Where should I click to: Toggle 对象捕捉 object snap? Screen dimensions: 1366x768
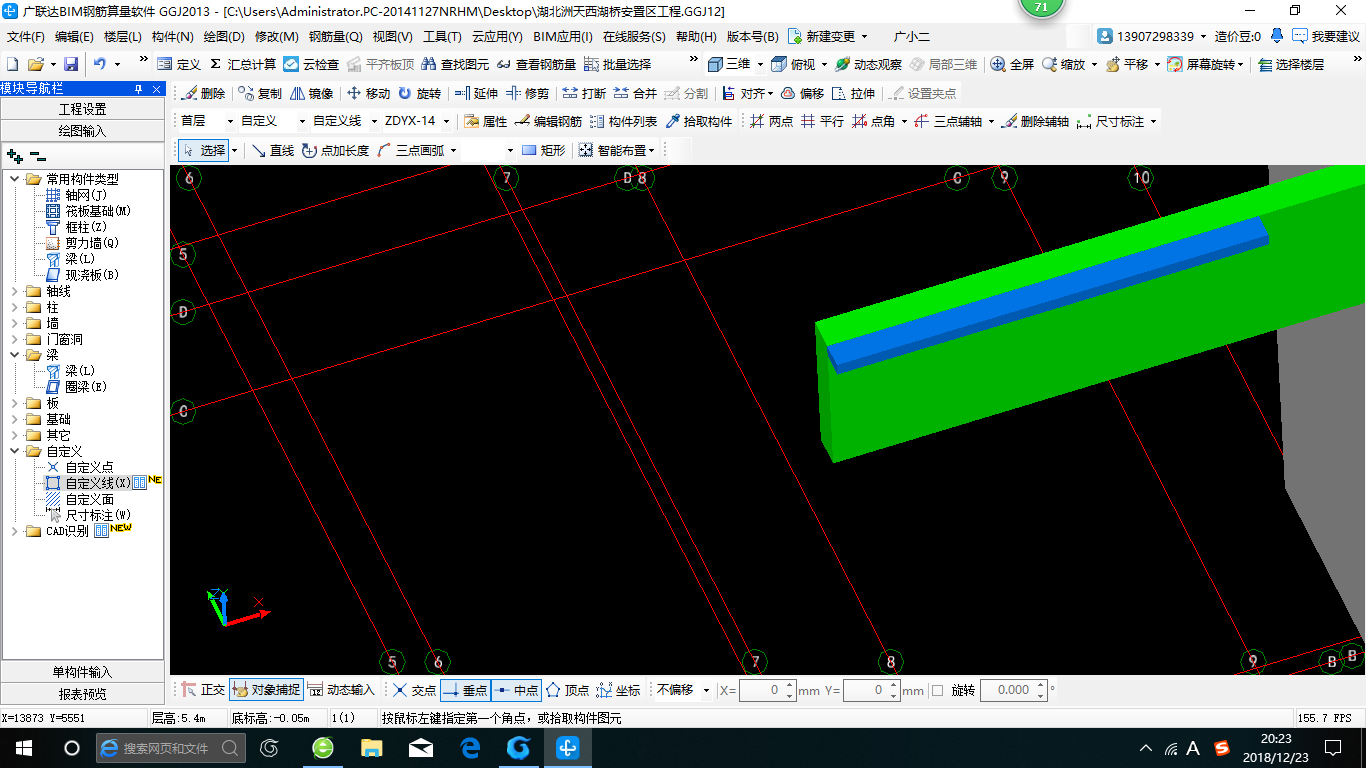(266, 690)
